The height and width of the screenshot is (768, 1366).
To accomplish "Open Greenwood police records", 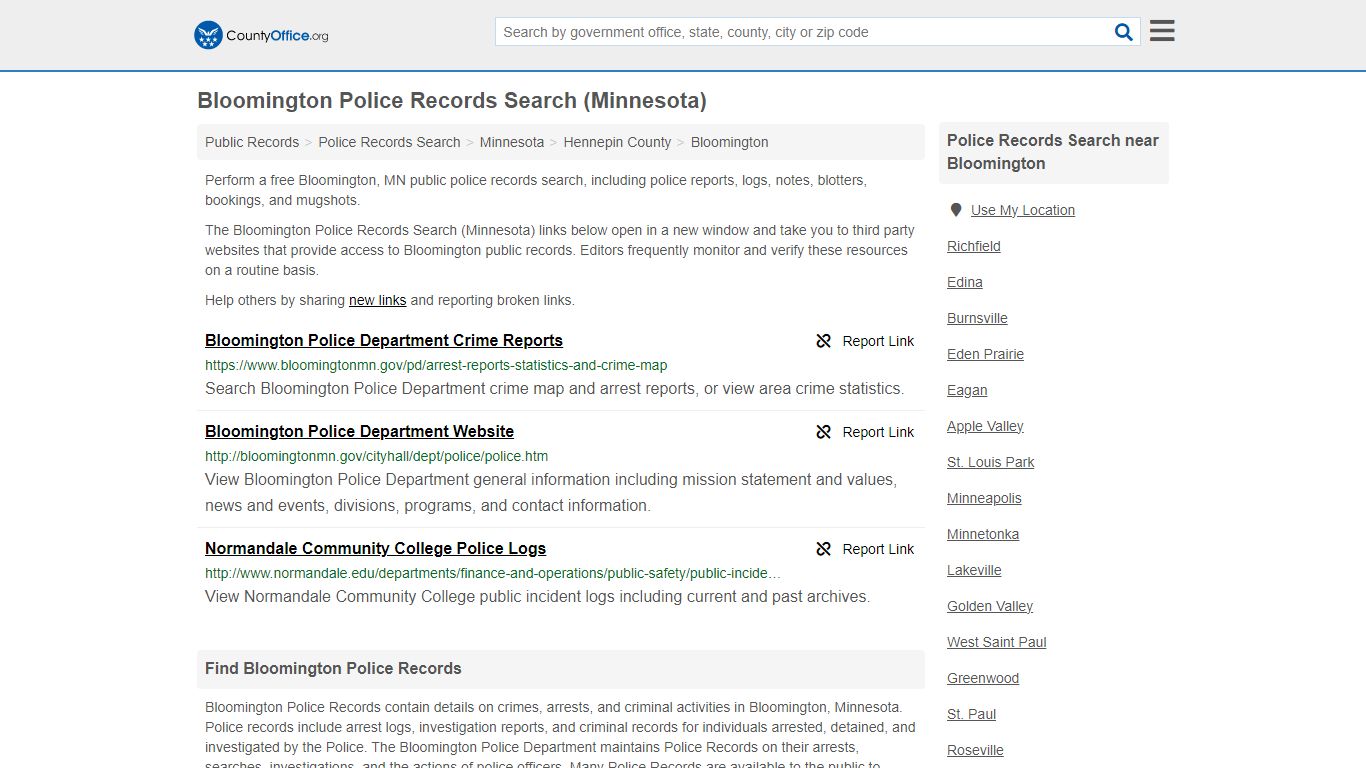I will 983,678.
